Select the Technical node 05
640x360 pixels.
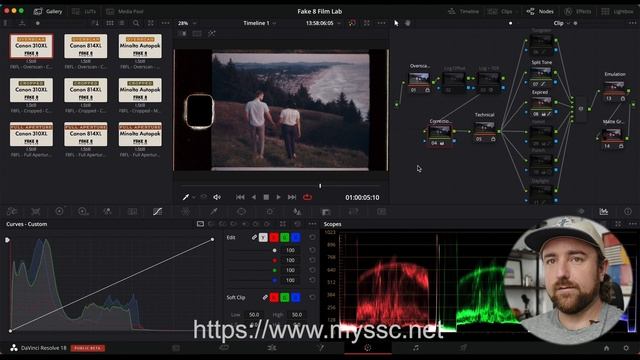[x=484, y=131]
